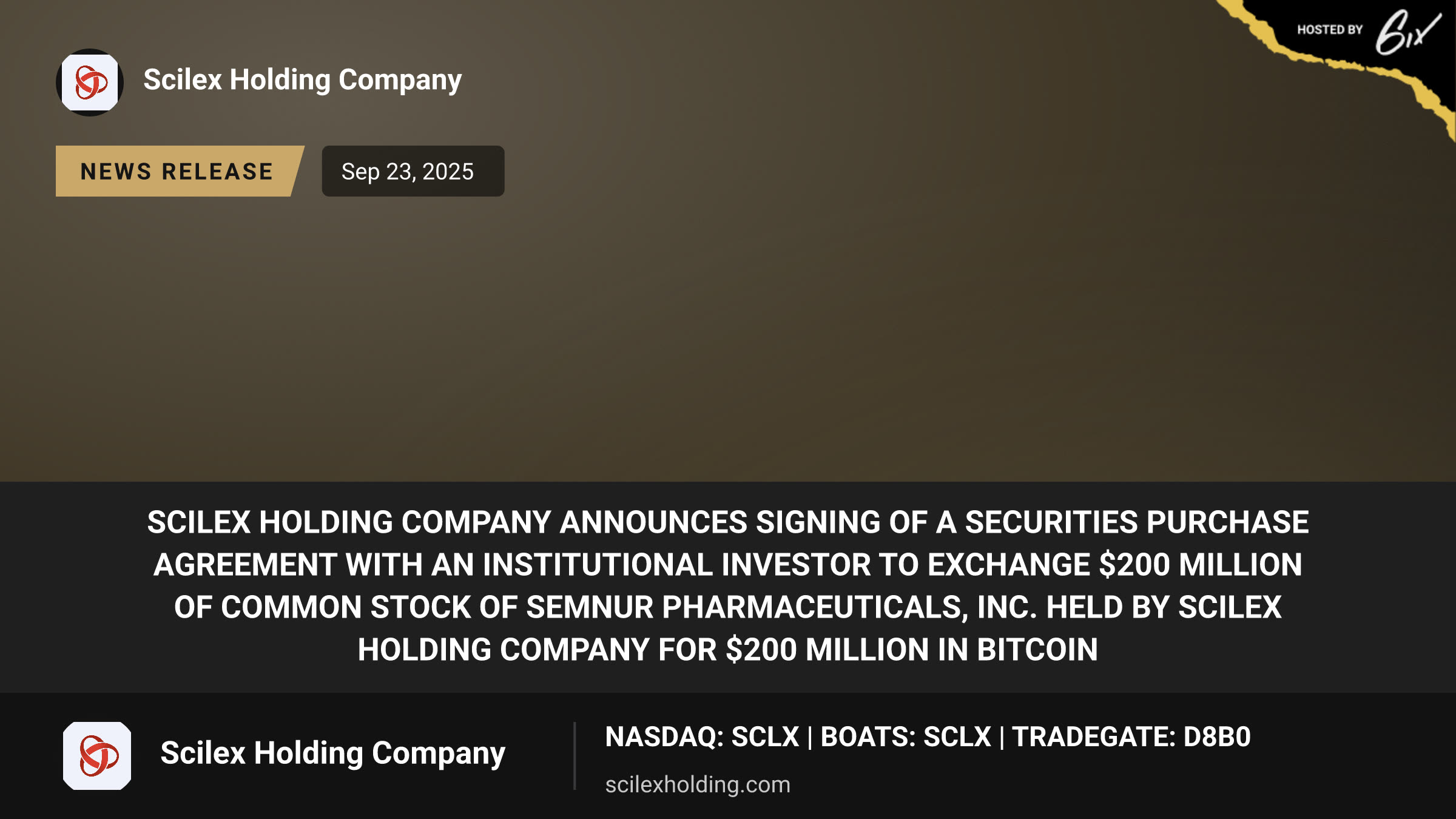1456x819 pixels.
Task: Click the headline line mentioning institutional investor
Action: point(728,565)
